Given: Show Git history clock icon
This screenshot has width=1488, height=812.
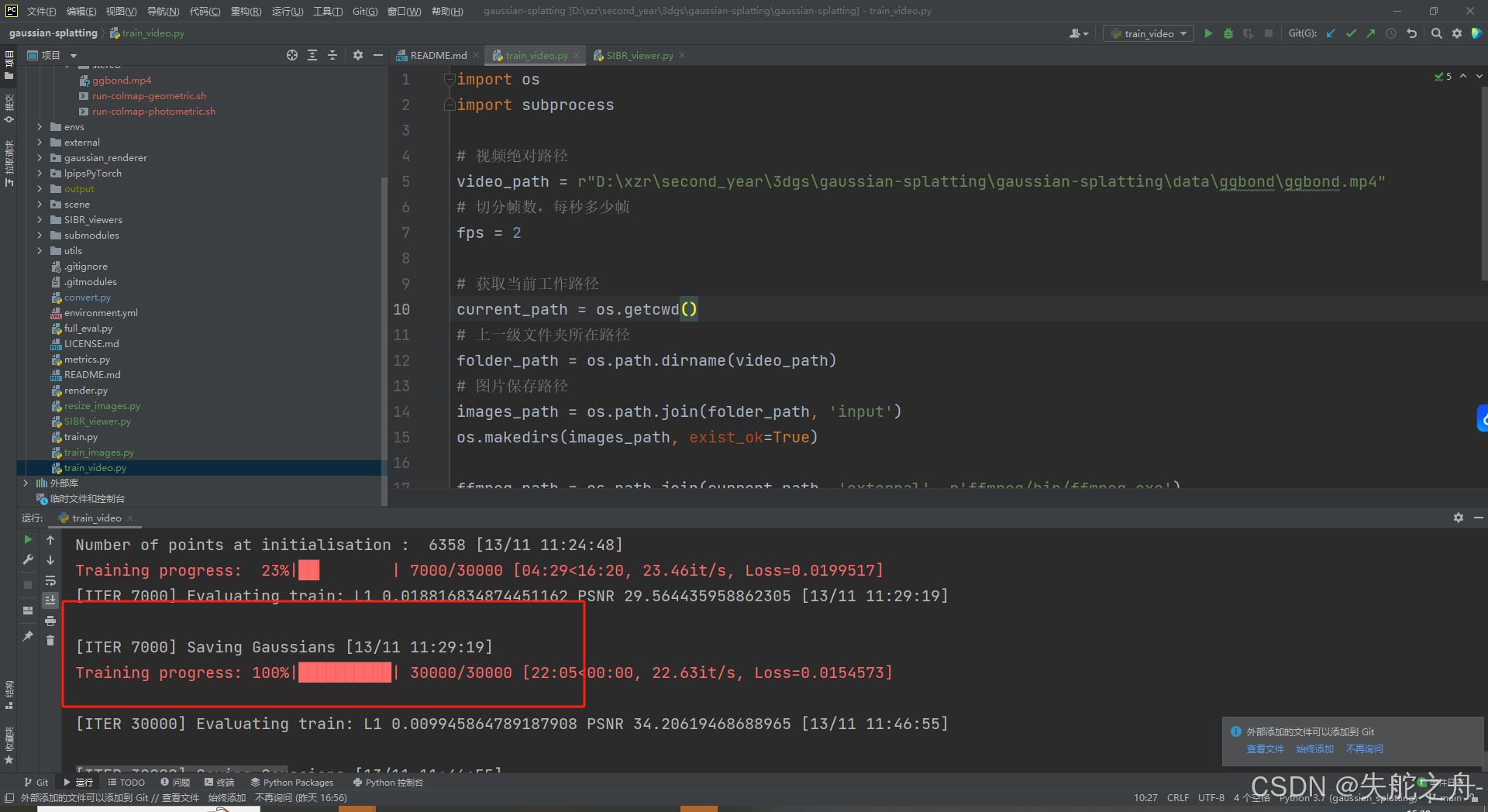Looking at the screenshot, I should (1391, 33).
